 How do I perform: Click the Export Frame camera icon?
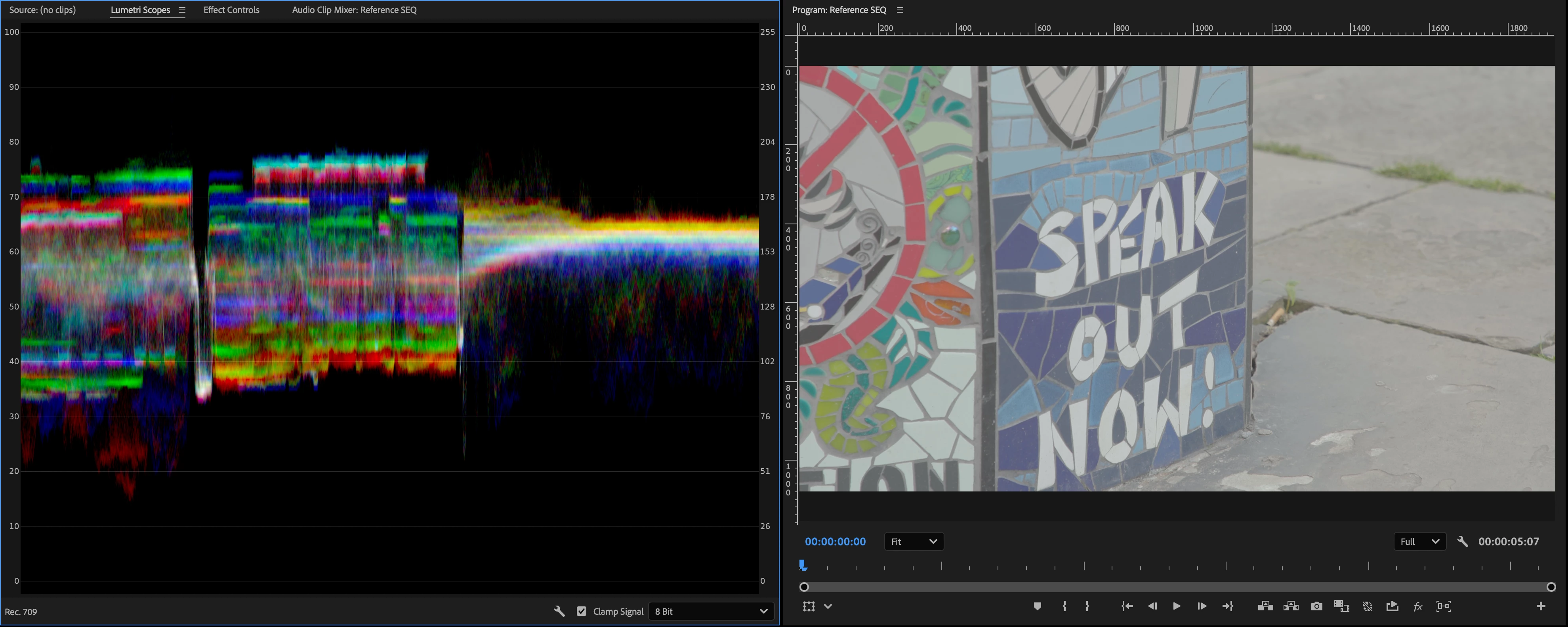[x=1316, y=606]
